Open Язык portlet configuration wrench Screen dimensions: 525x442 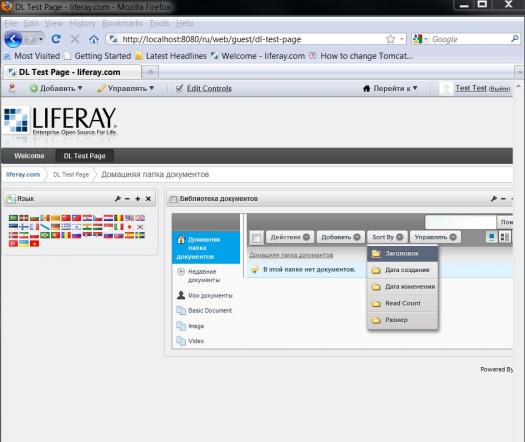pos(118,199)
